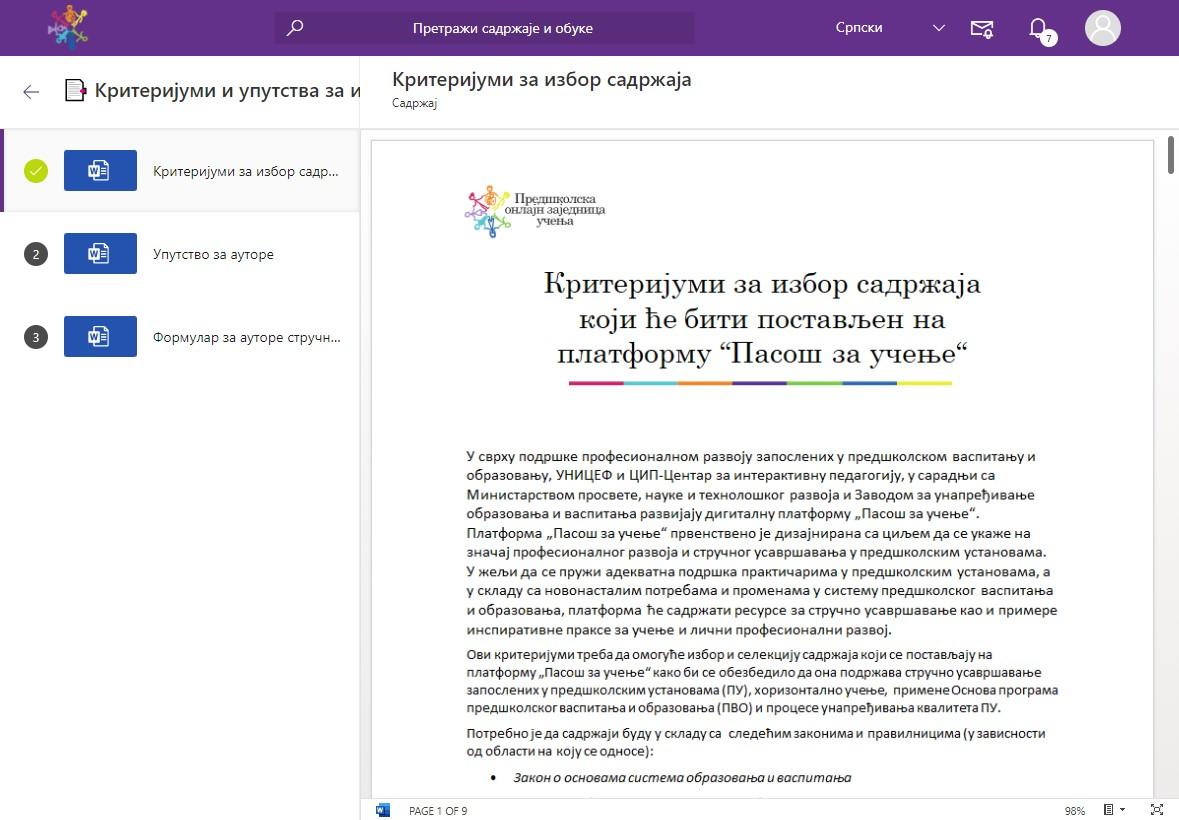Click the course title Критеријуми и упутства
Viewport: 1179px width, 820px height.
point(227,91)
